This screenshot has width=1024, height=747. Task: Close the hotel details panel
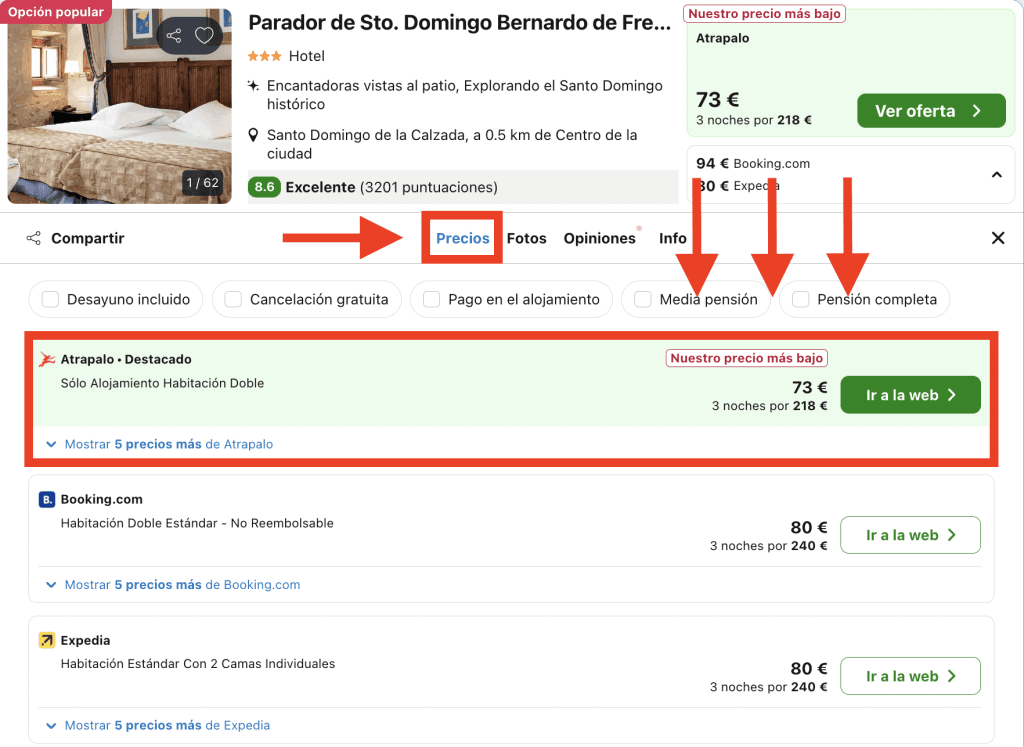coord(997,238)
